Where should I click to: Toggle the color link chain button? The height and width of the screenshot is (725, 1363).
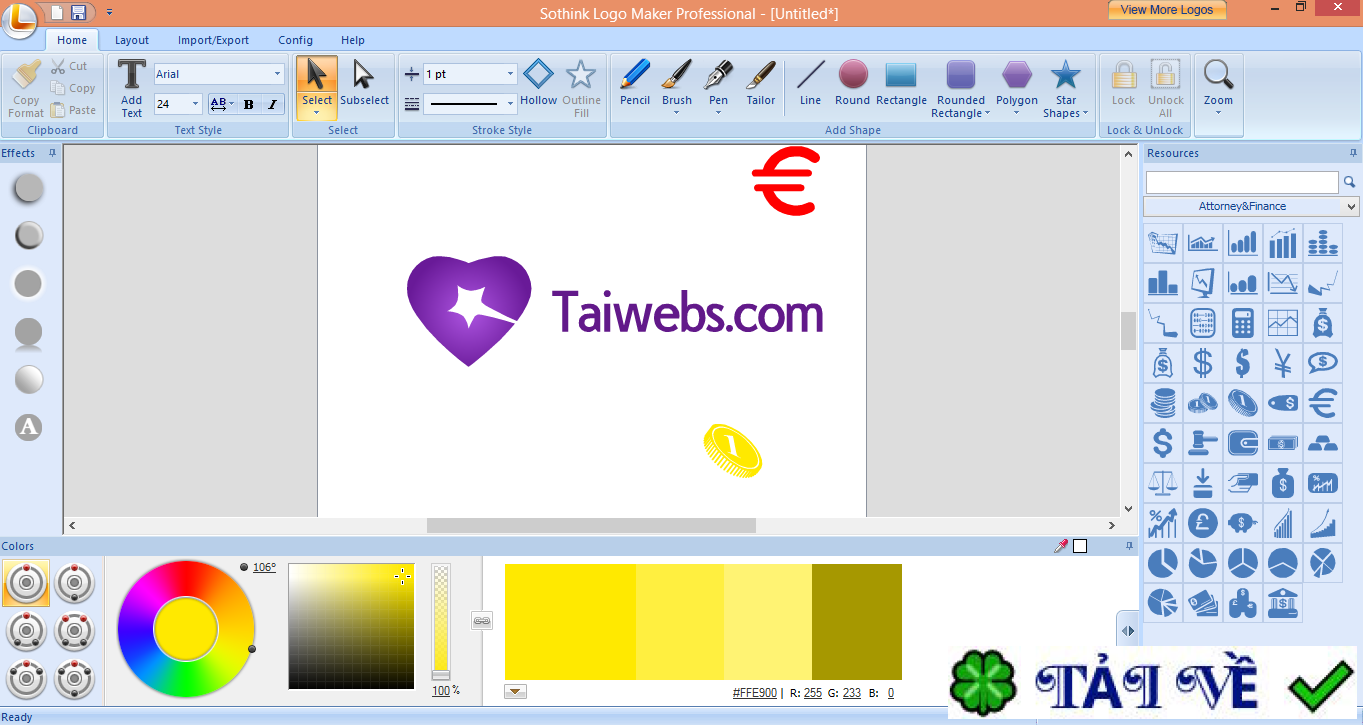click(481, 621)
